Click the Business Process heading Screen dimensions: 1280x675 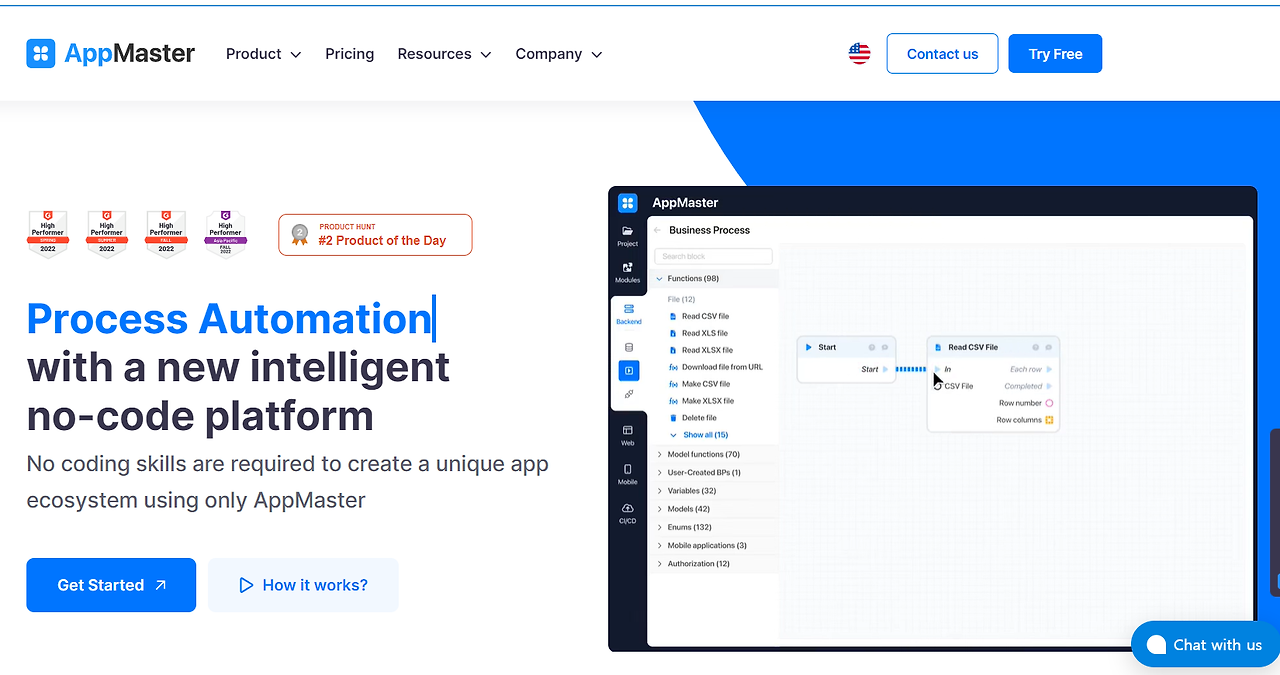coord(709,230)
